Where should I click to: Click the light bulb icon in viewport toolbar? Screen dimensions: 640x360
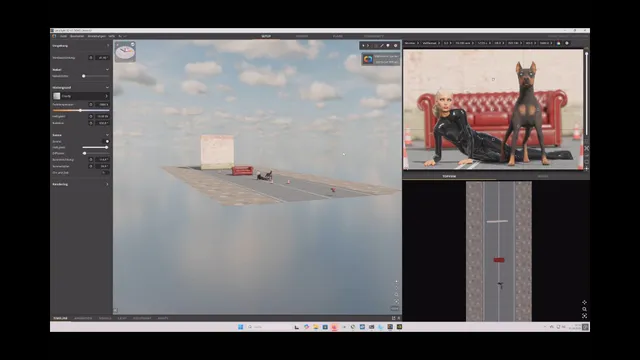tap(388, 46)
